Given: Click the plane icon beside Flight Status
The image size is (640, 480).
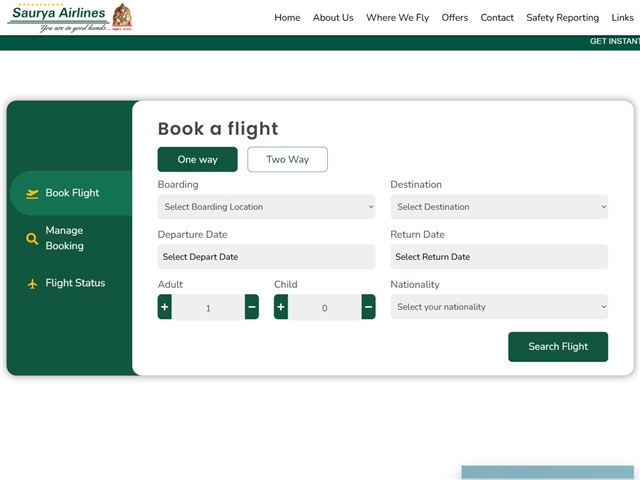Looking at the screenshot, I should (x=32, y=284).
